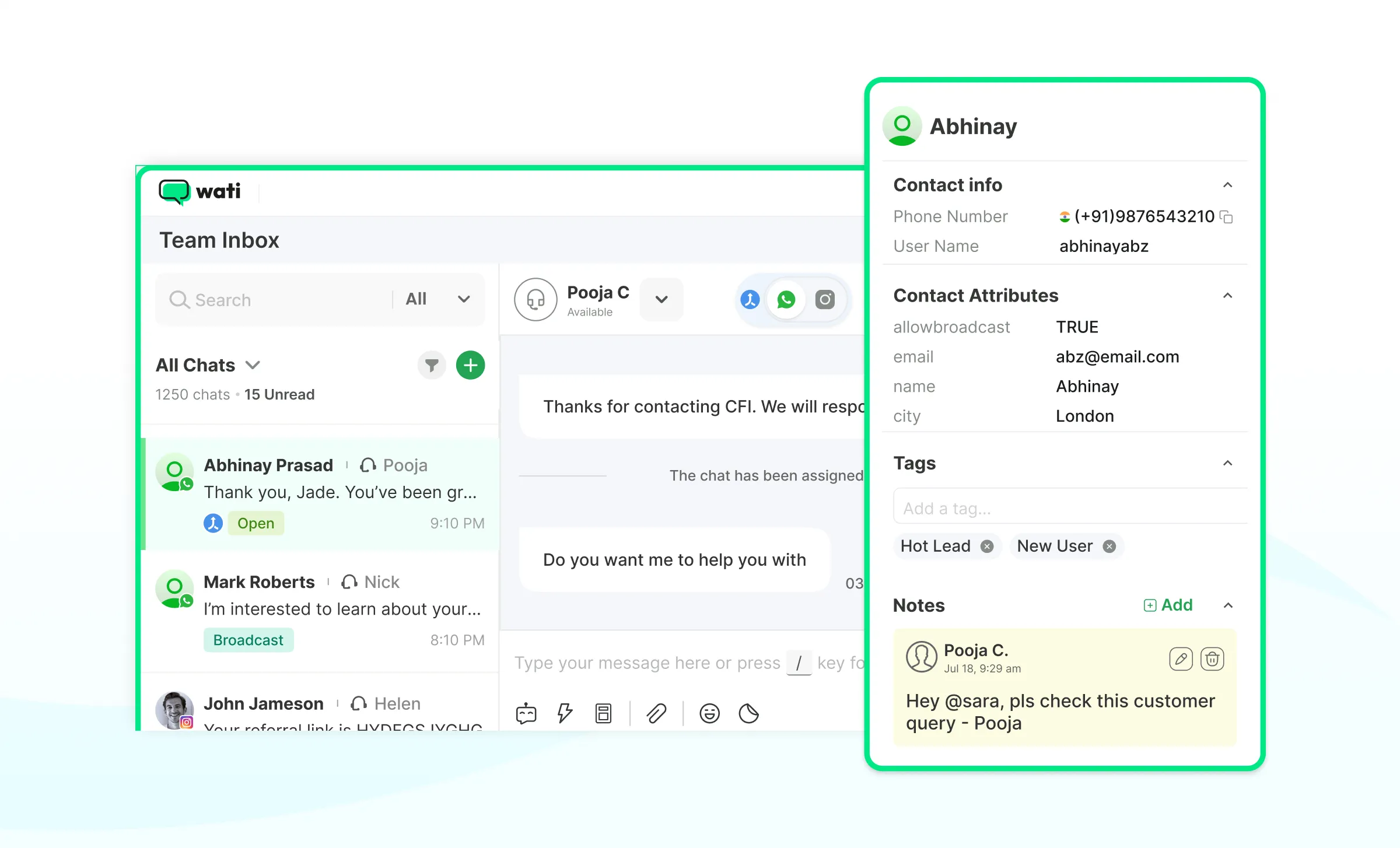The height and width of the screenshot is (848, 1400).
Task: Open the template message icon
Action: pos(603,713)
